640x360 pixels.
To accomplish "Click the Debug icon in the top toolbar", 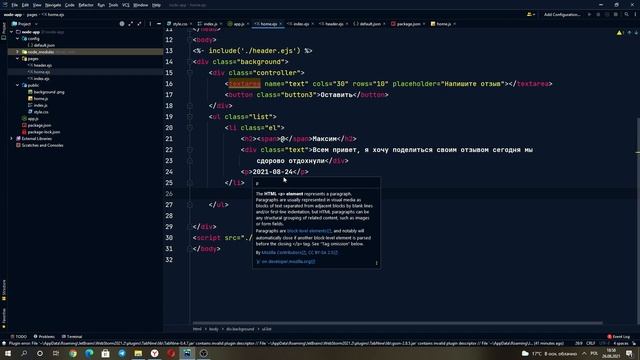I will (x=598, y=14).
